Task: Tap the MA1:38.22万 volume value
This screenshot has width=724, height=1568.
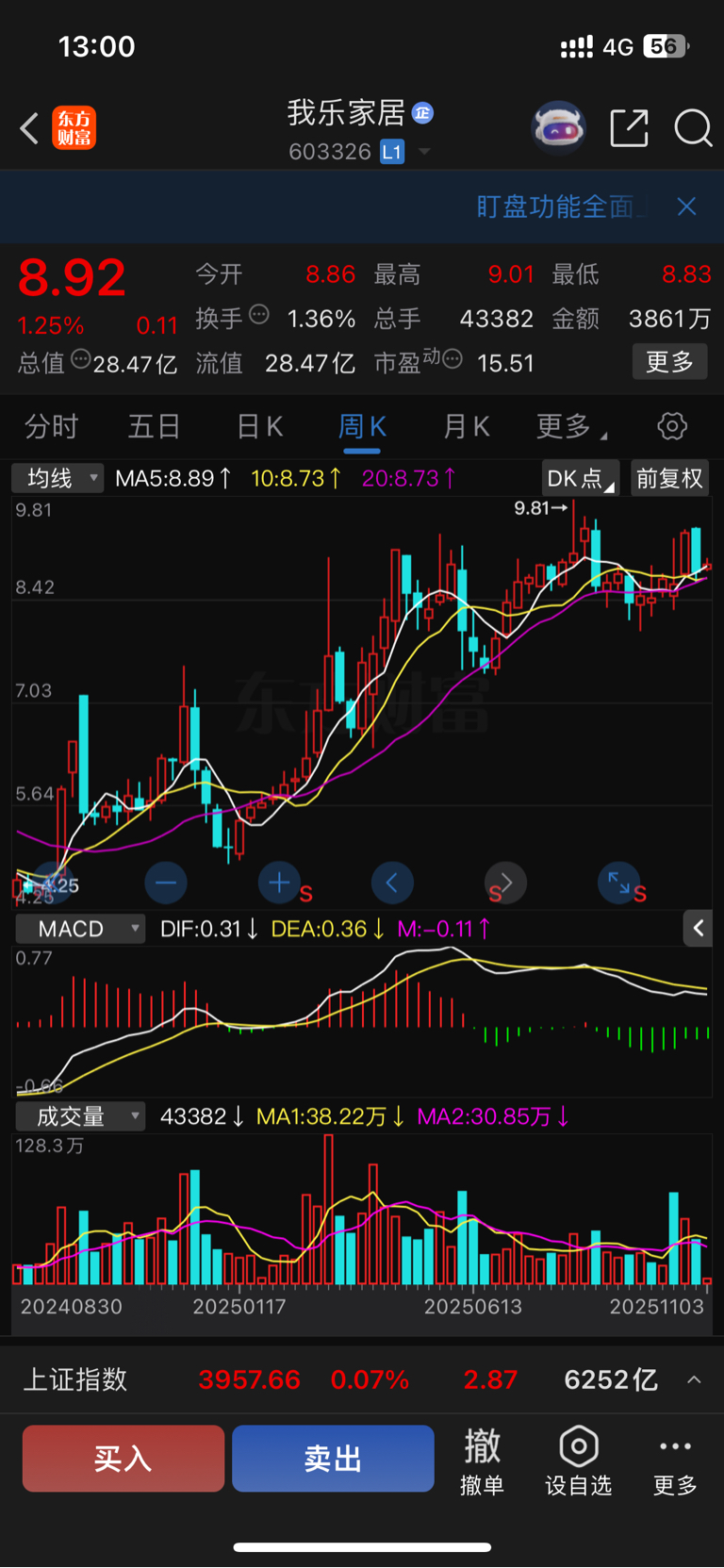Action: 331,1116
